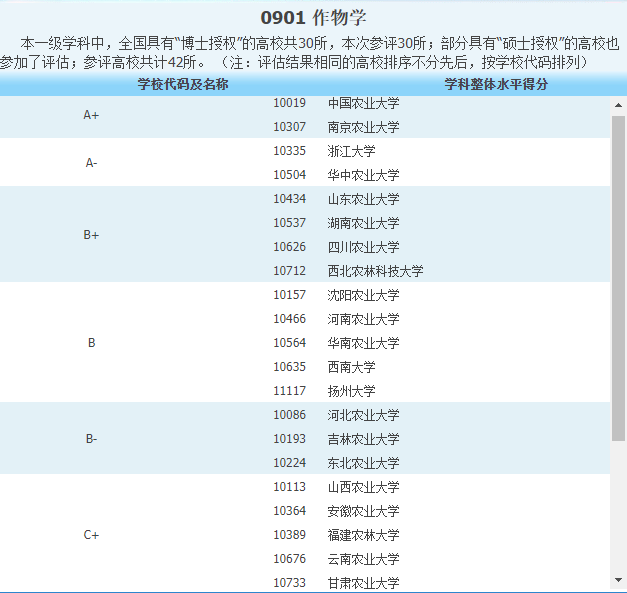Viewport: 627px width, 593px height.
Task: Click school code 10157
Action: point(290,295)
